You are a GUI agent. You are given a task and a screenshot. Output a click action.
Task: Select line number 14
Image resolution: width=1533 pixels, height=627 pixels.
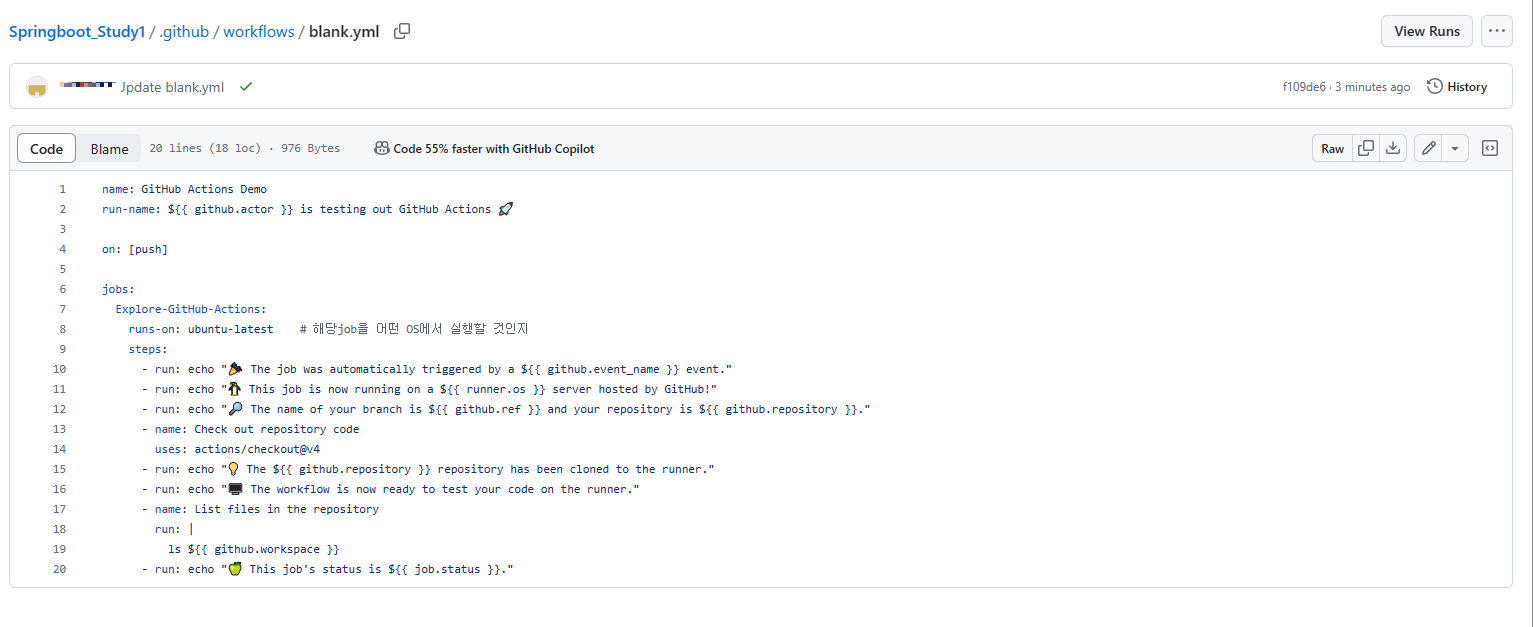(x=59, y=449)
